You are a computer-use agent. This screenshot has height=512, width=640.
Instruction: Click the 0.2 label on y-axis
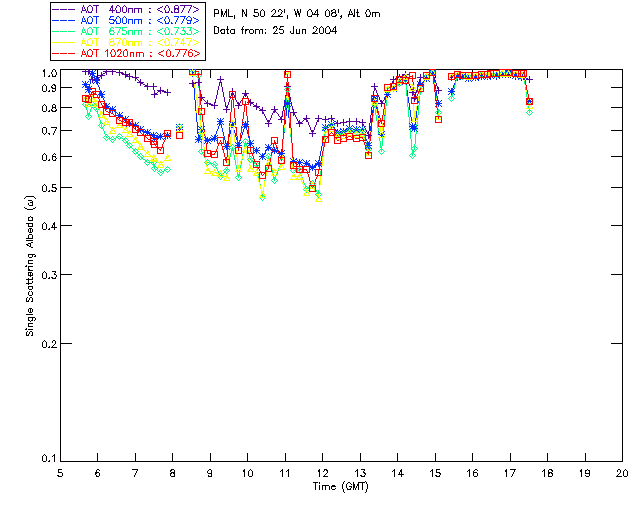point(49,344)
